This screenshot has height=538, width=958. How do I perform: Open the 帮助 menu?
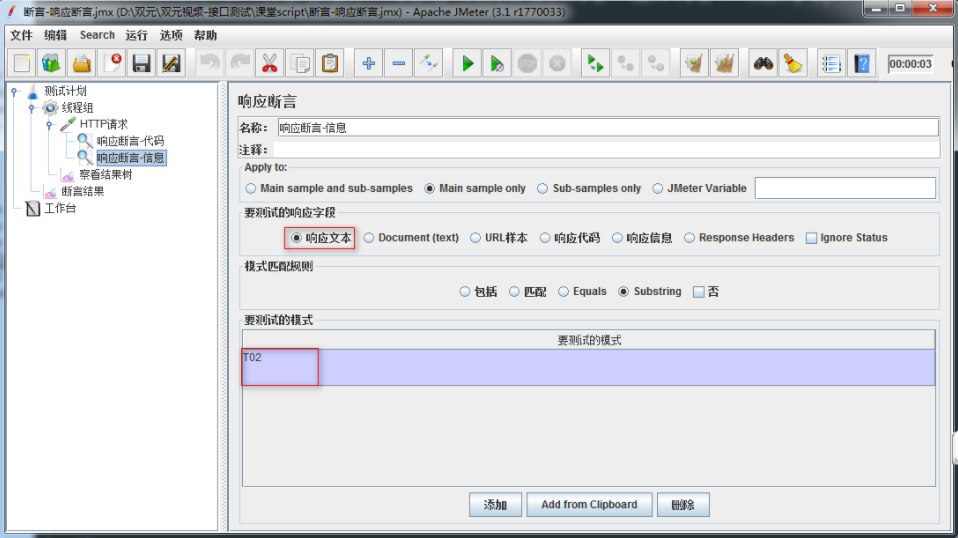pyautogui.click(x=205, y=35)
